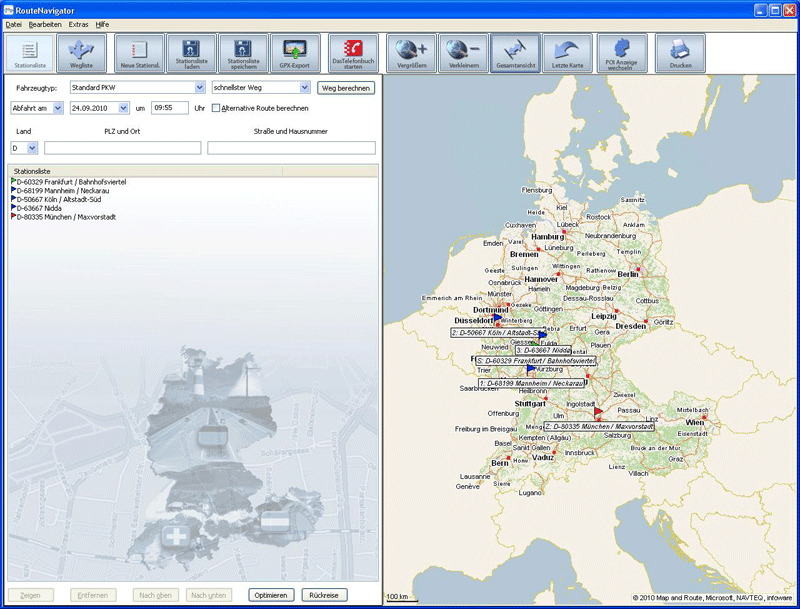This screenshot has width=800, height=609.
Task: Open the Land country dropdown D
Action: tap(32, 148)
